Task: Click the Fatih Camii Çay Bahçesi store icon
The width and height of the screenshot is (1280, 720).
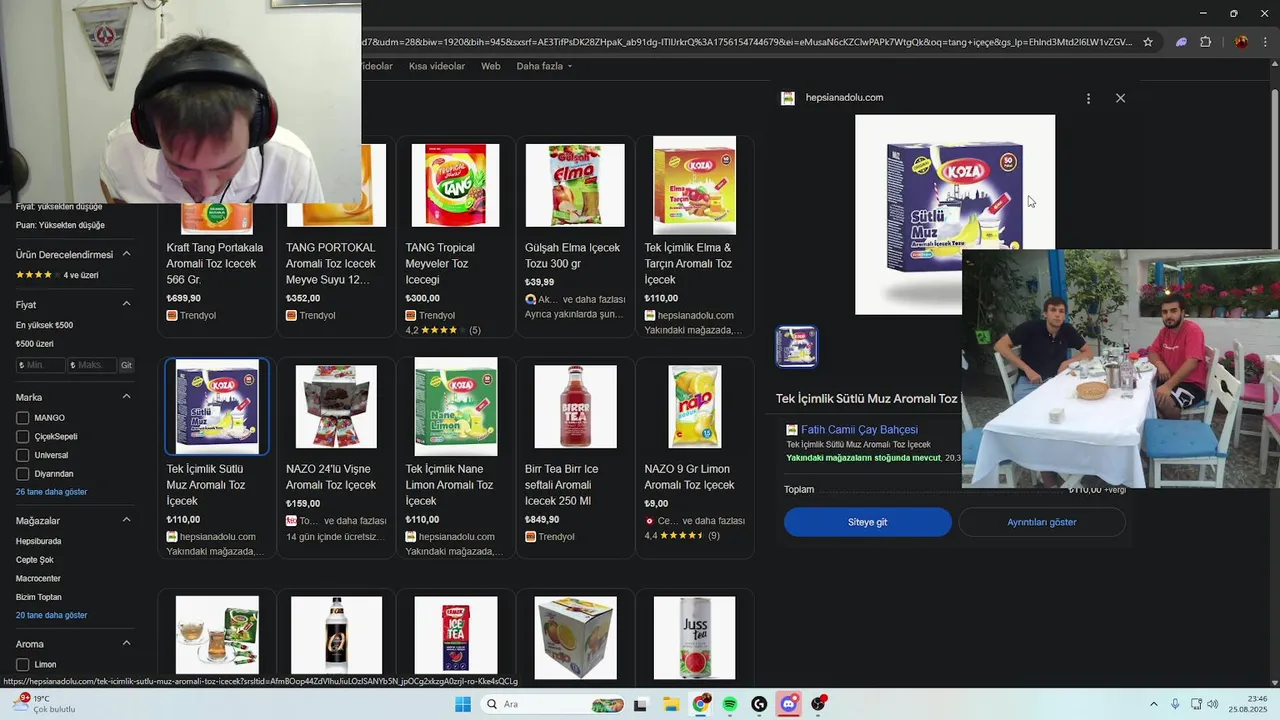Action: (x=792, y=430)
